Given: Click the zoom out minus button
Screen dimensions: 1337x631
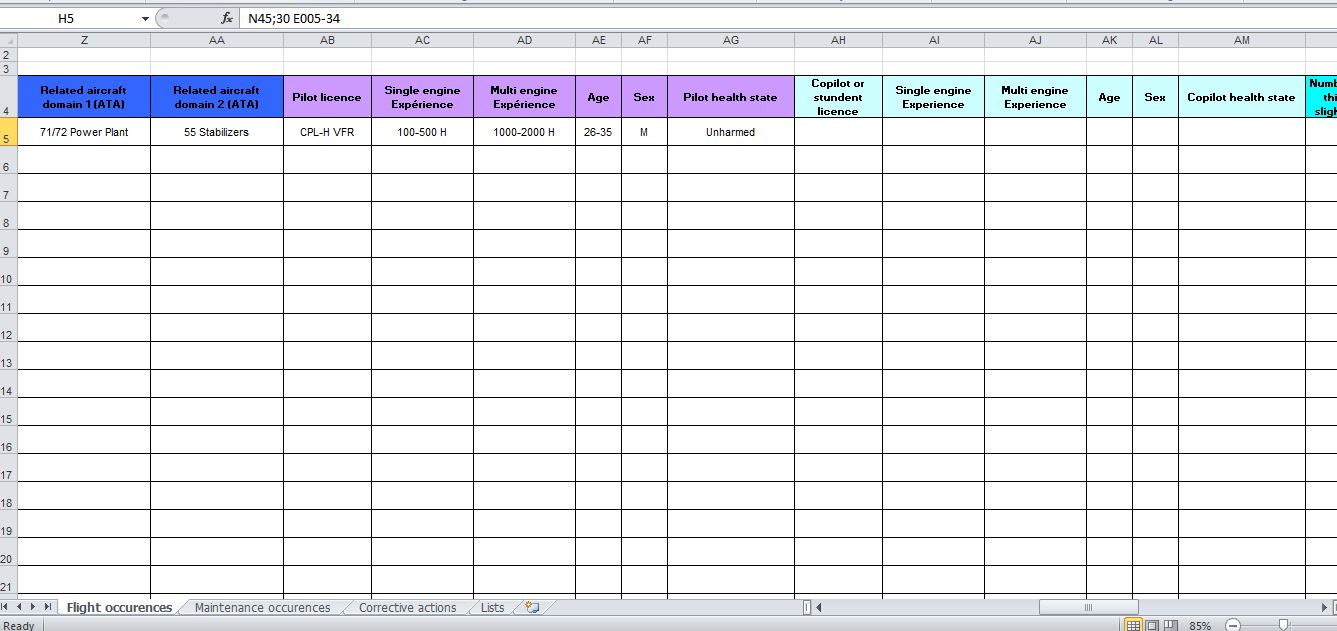Looking at the screenshot, I should click(x=1233, y=625).
